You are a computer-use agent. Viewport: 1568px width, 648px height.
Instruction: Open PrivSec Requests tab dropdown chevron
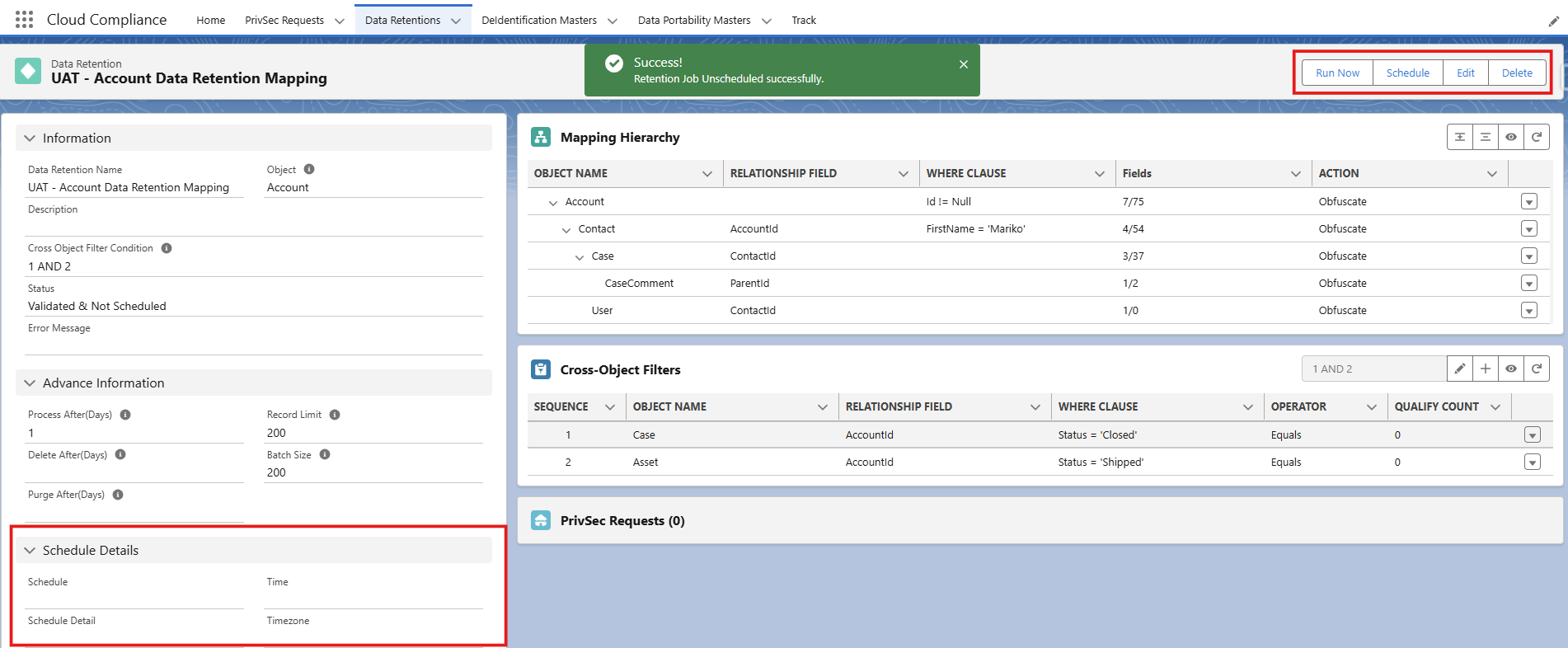point(339,21)
